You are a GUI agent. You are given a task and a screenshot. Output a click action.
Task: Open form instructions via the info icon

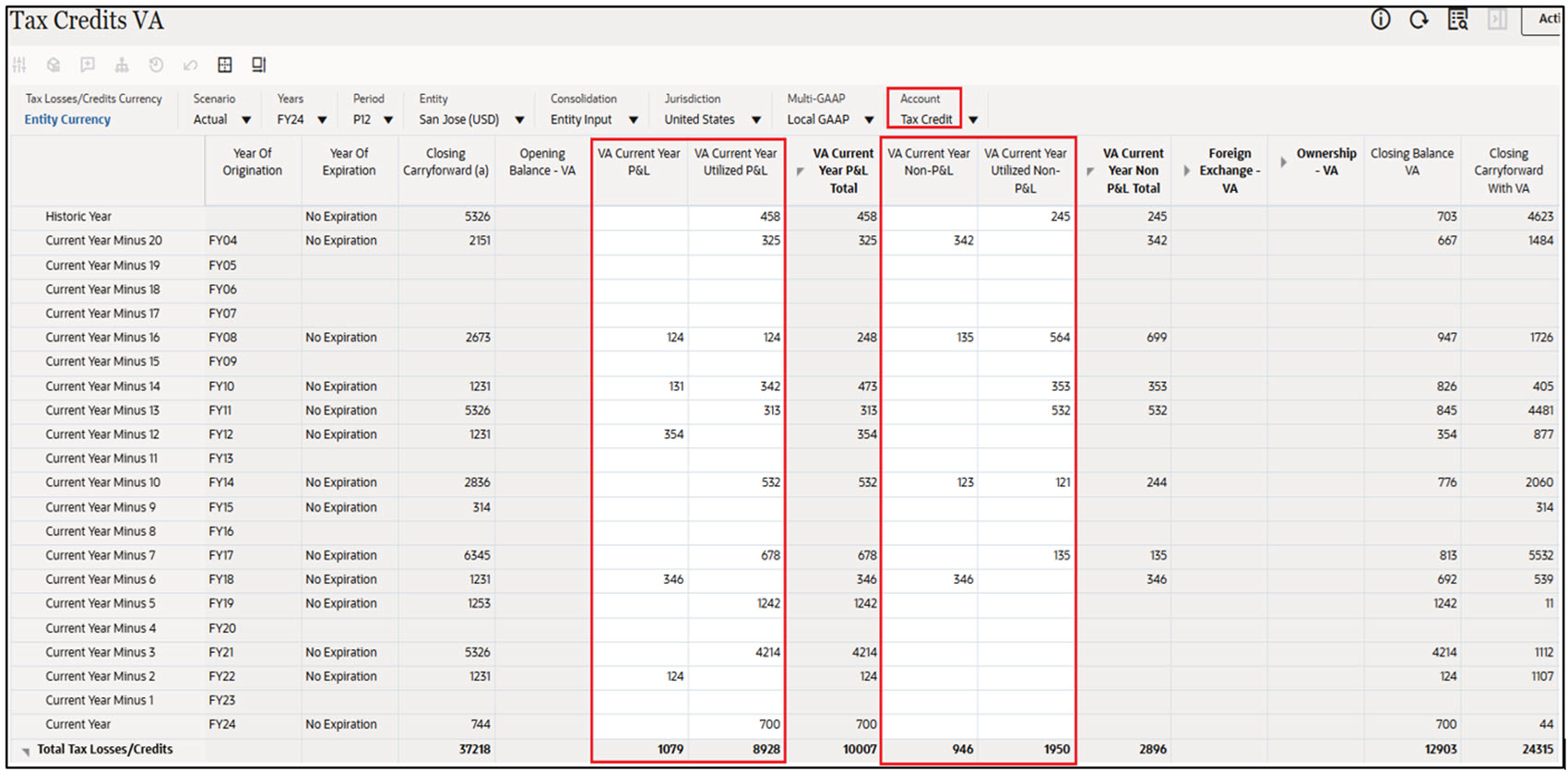pyautogui.click(x=1381, y=19)
